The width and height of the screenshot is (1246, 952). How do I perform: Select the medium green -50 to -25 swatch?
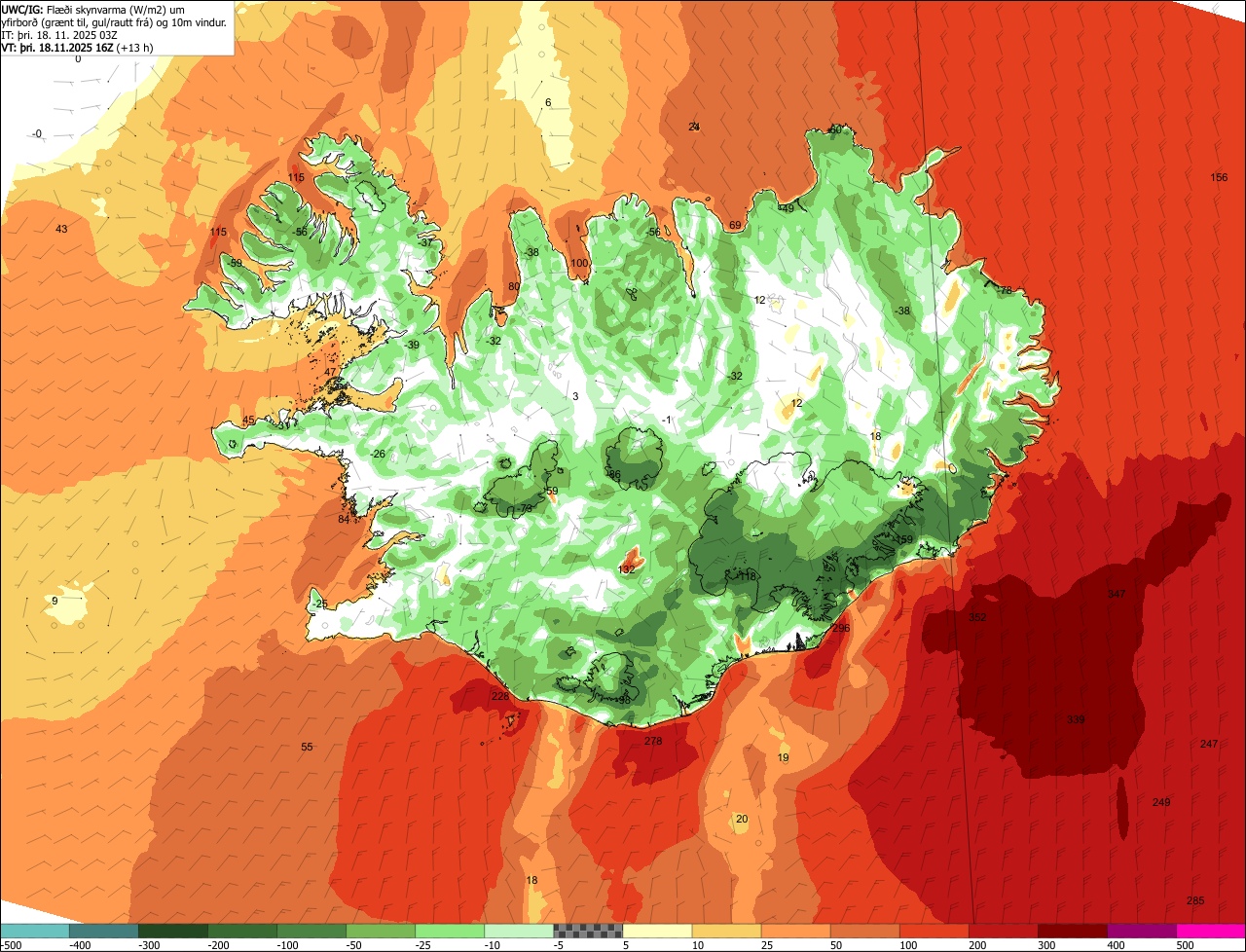(x=380, y=930)
